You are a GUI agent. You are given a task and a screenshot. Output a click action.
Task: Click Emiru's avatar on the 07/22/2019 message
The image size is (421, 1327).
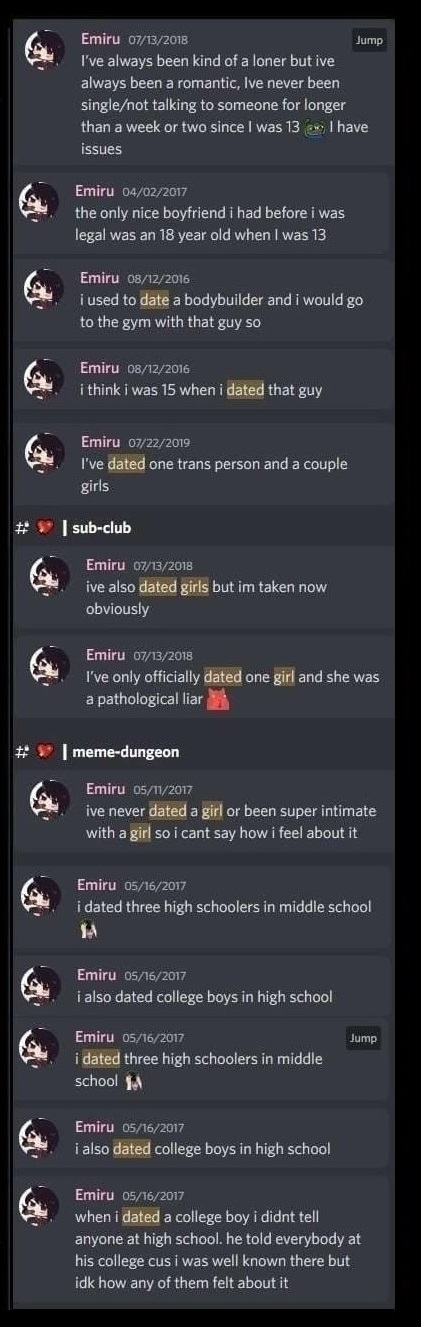pos(44,454)
